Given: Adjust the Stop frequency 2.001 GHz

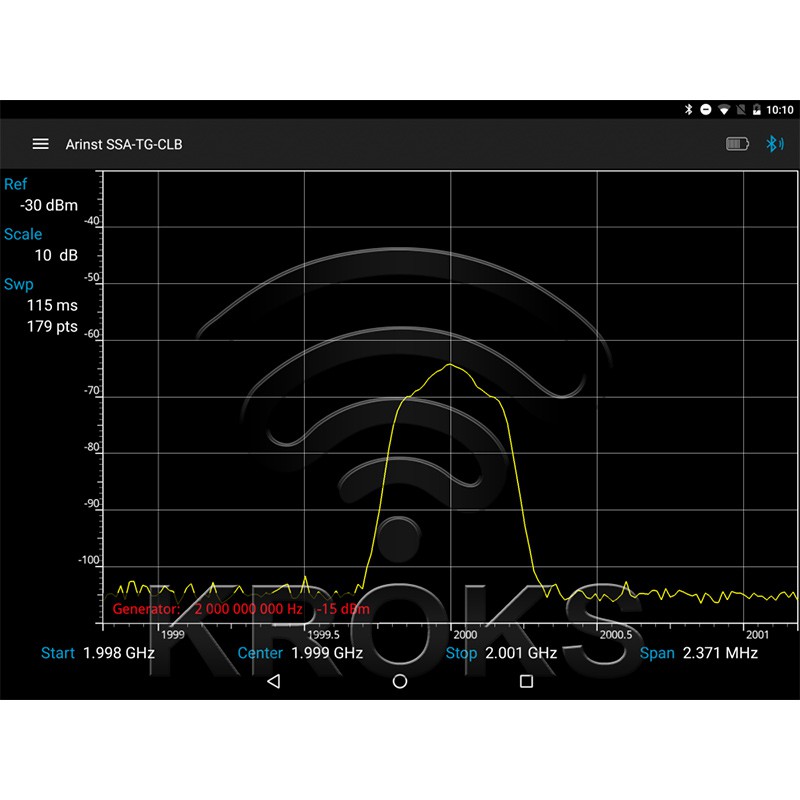Looking at the screenshot, I should click(x=520, y=653).
